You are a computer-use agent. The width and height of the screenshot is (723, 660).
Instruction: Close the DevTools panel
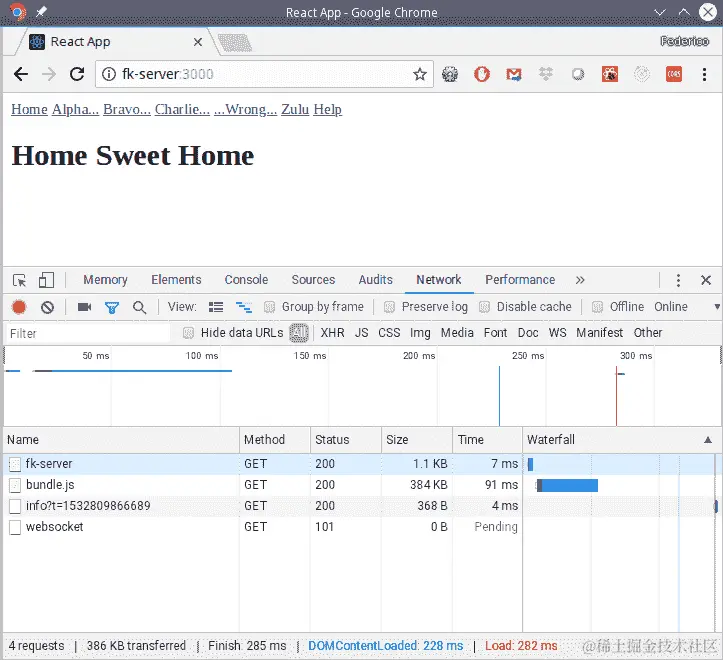pos(705,280)
